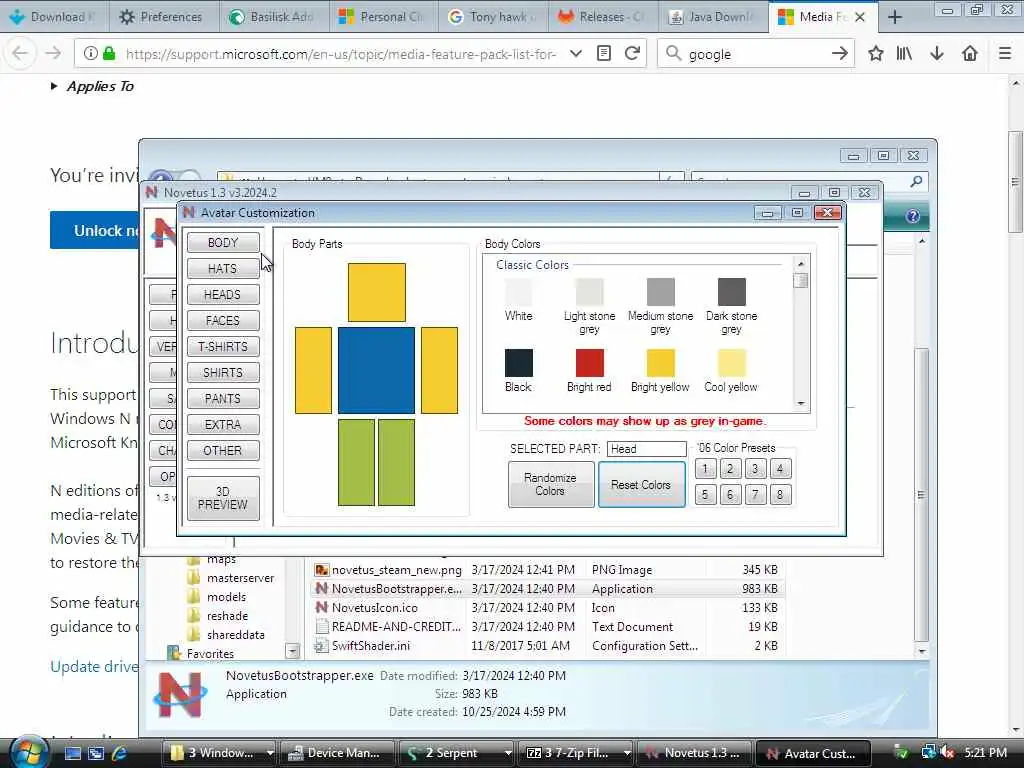Pick the Cool yellow swatch

731,363
